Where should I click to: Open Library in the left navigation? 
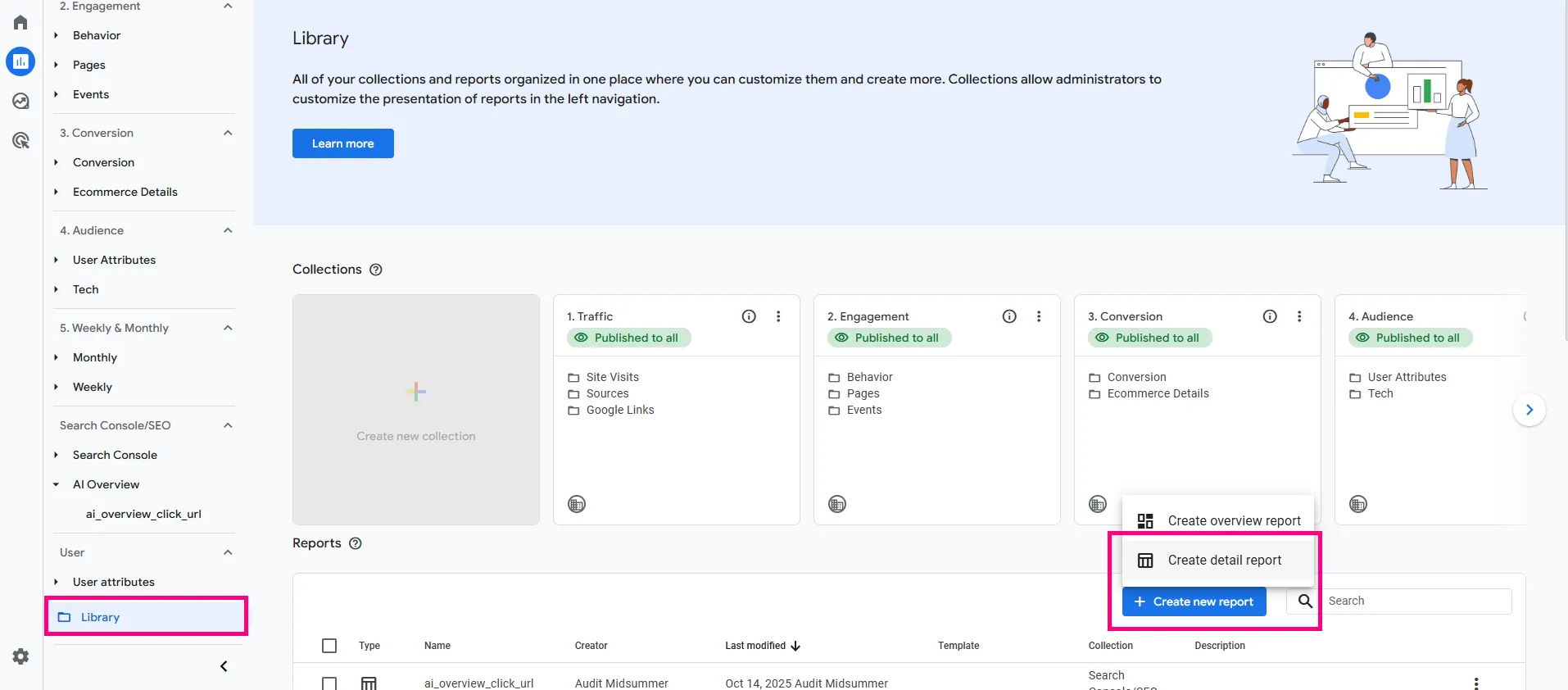[147, 617]
